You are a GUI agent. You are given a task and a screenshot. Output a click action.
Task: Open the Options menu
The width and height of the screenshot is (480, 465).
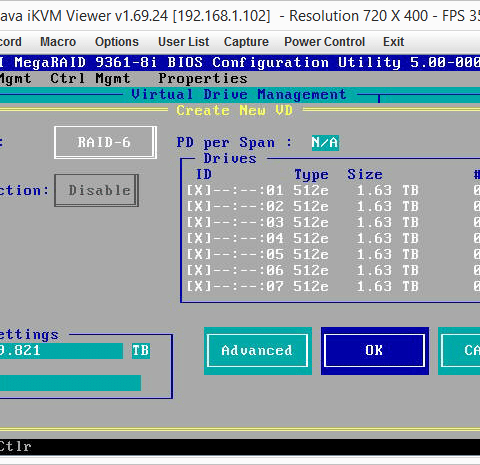coord(117,42)
